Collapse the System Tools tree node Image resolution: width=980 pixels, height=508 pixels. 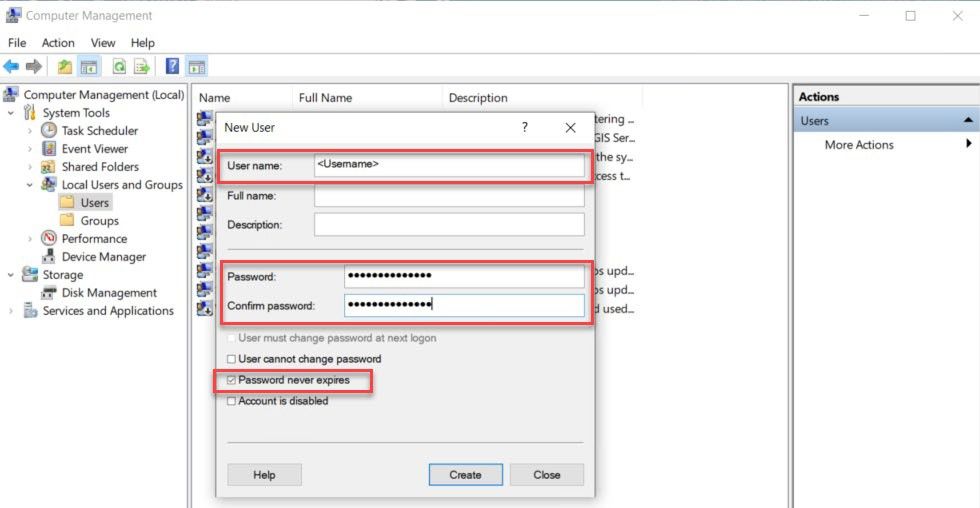[11, 113]
